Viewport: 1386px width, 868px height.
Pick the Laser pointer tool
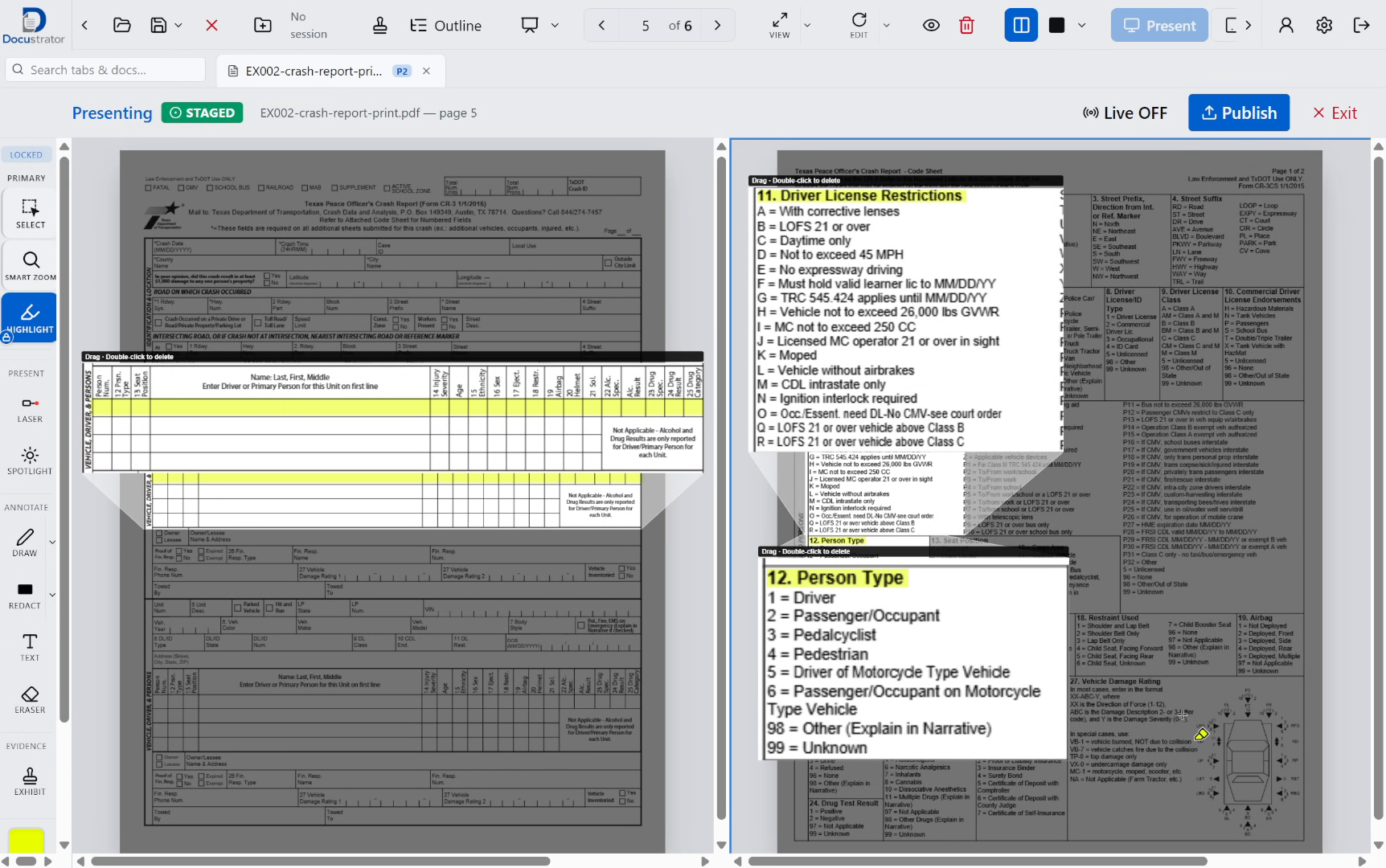pyautogui.click(x=30, y=408)
